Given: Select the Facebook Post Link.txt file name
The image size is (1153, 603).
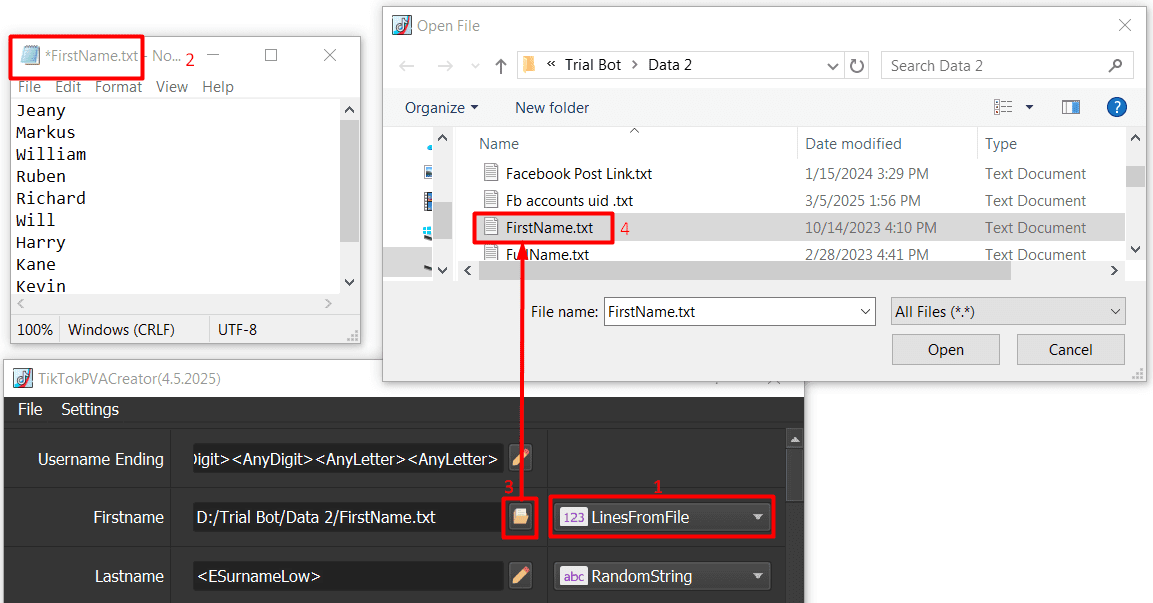Looking at the screenshot, I should click(x=579, y=174).
